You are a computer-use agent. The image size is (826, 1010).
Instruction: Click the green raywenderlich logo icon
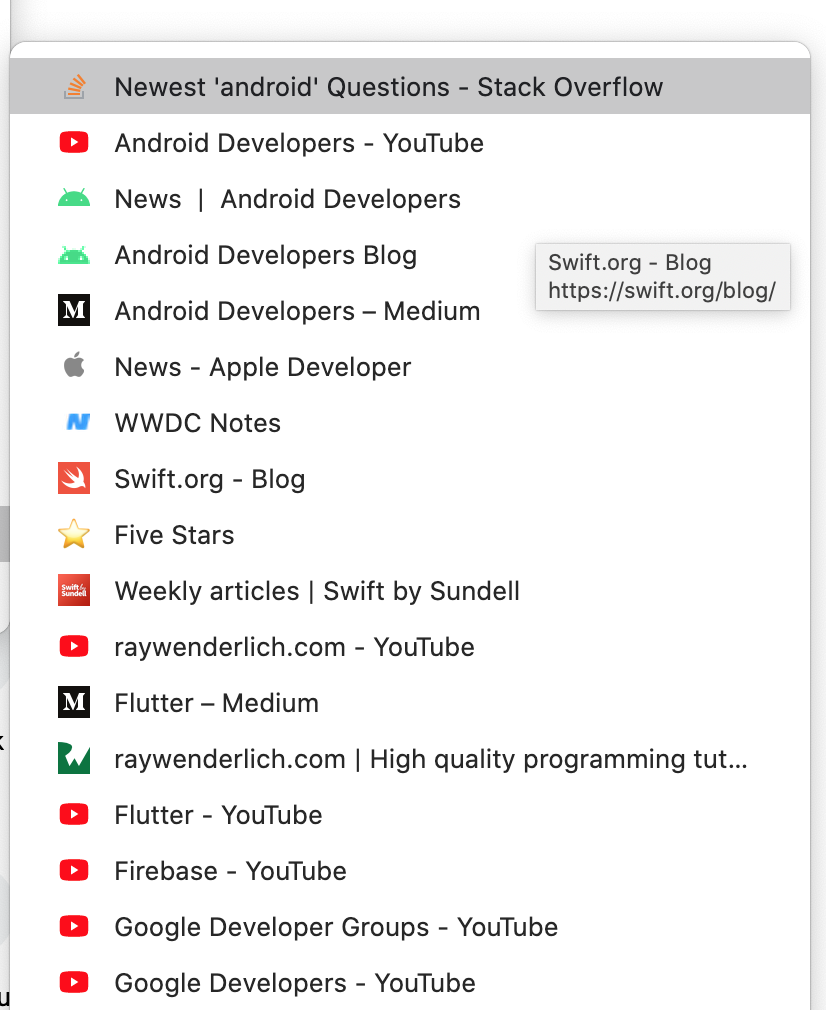pos(74,758)
